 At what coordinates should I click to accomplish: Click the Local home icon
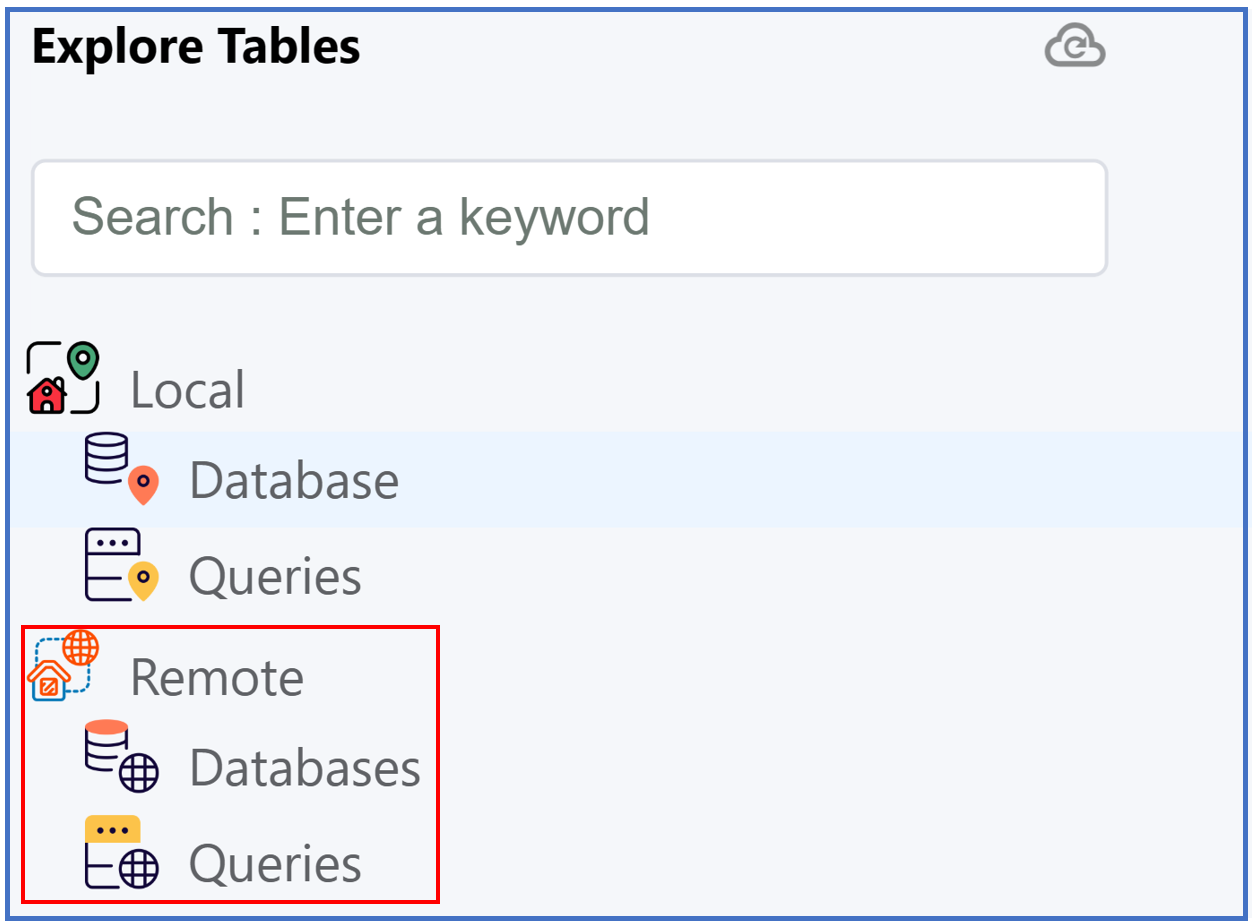click(48, 395)
